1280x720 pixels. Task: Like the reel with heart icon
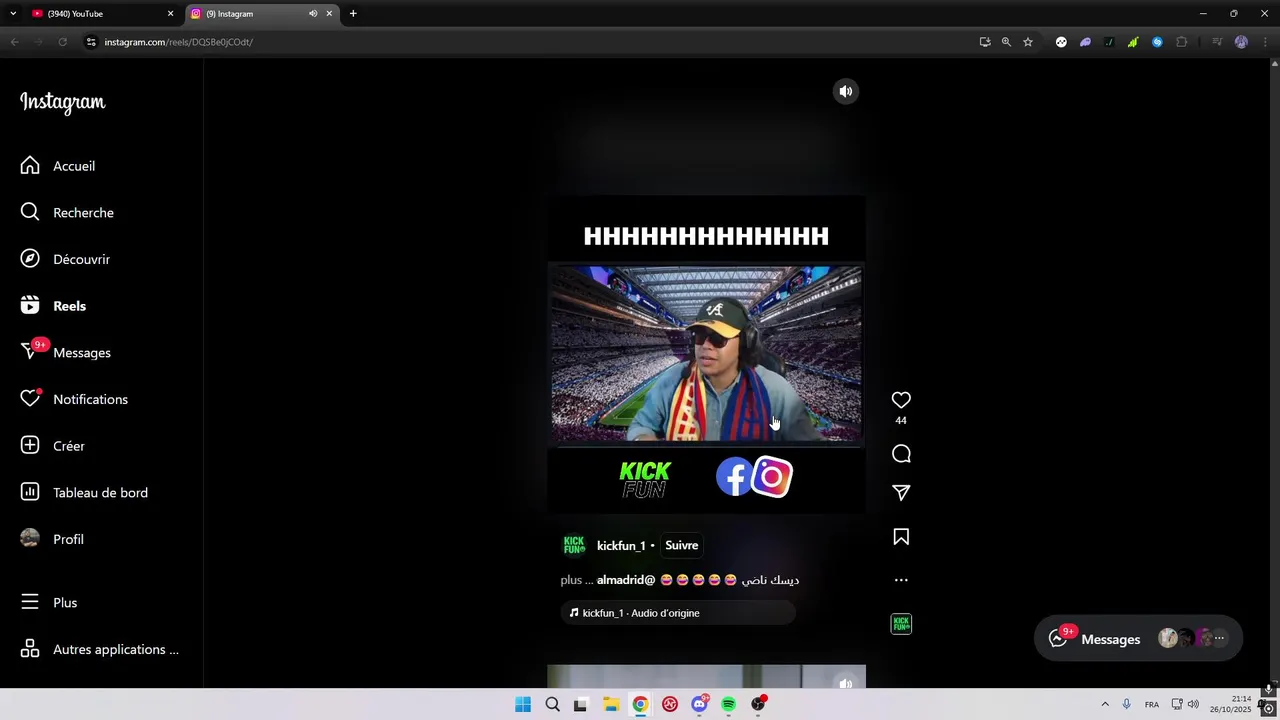(x=901, y=399)
